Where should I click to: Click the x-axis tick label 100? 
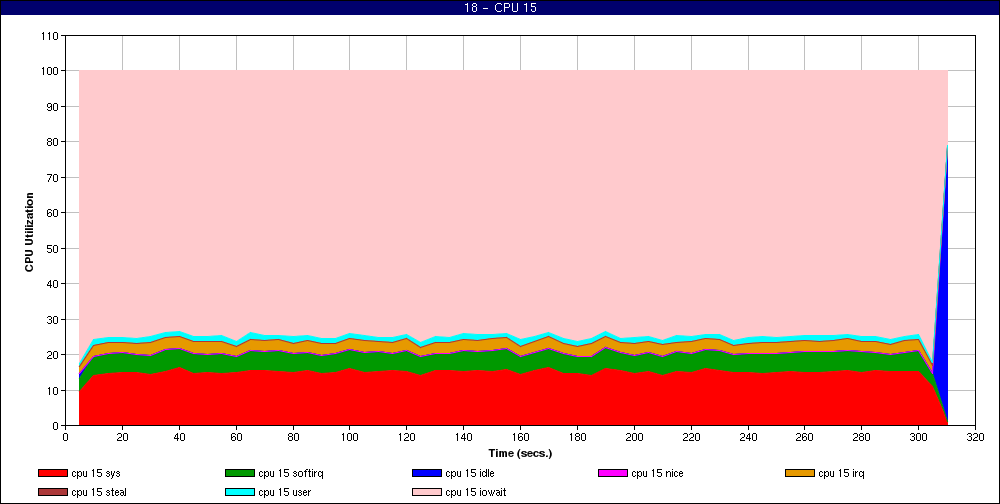click(349, 437)
